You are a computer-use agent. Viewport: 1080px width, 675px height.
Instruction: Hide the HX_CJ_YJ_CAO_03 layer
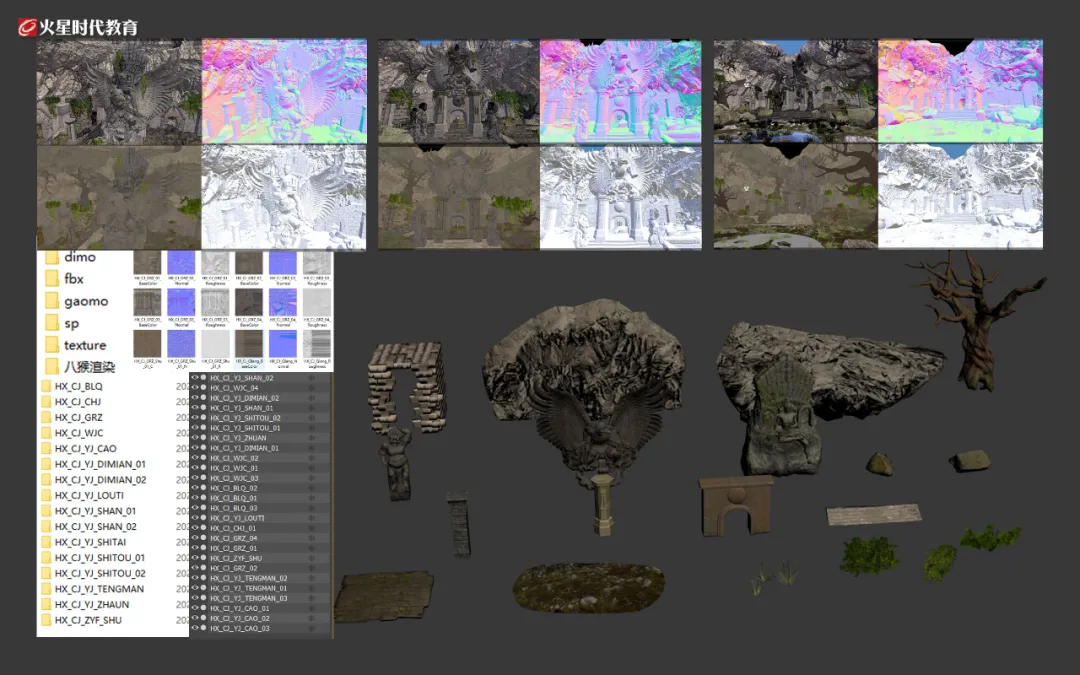coord(195,628)
